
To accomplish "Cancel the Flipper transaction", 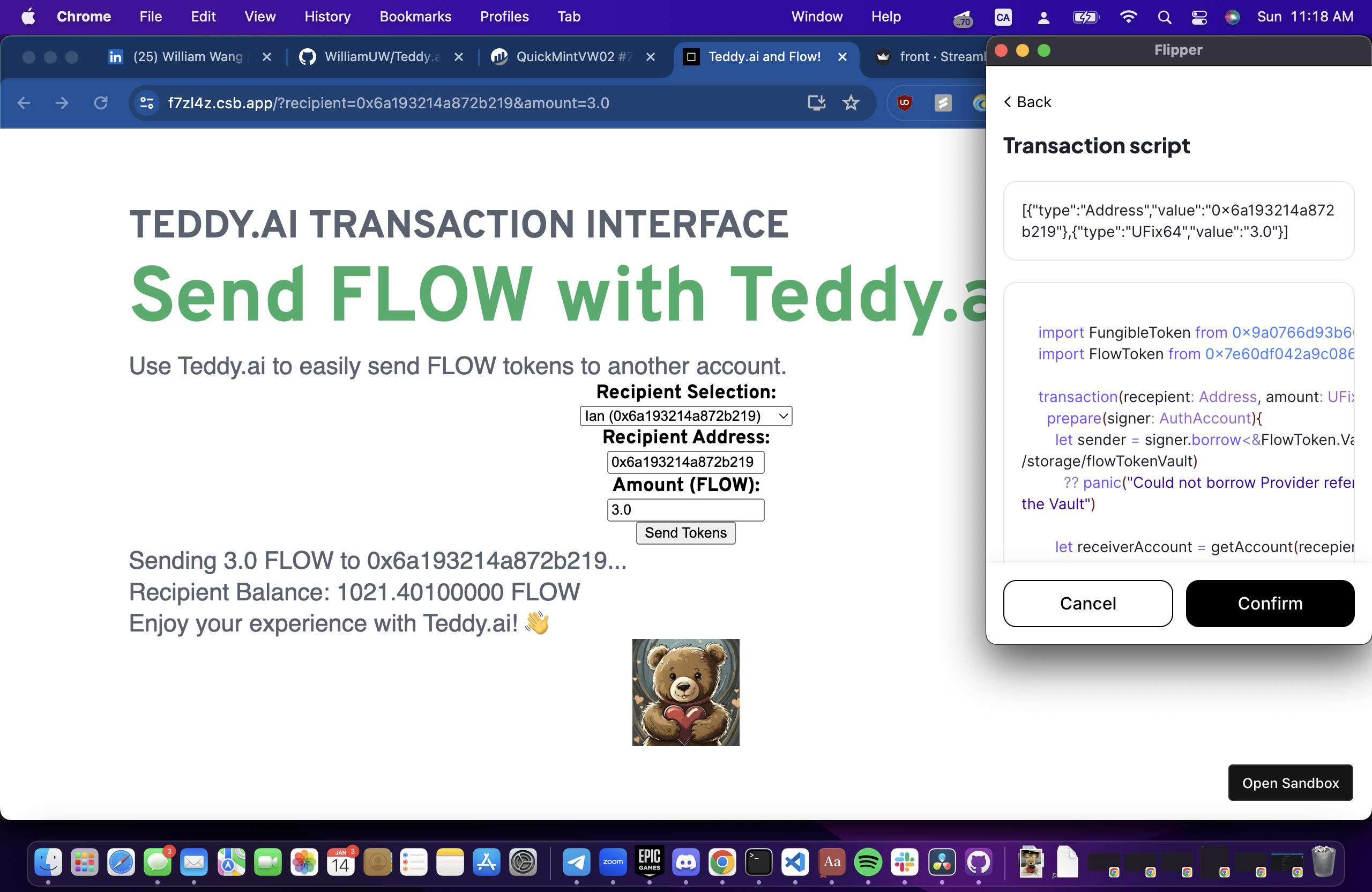I will tap(1087, 603).
